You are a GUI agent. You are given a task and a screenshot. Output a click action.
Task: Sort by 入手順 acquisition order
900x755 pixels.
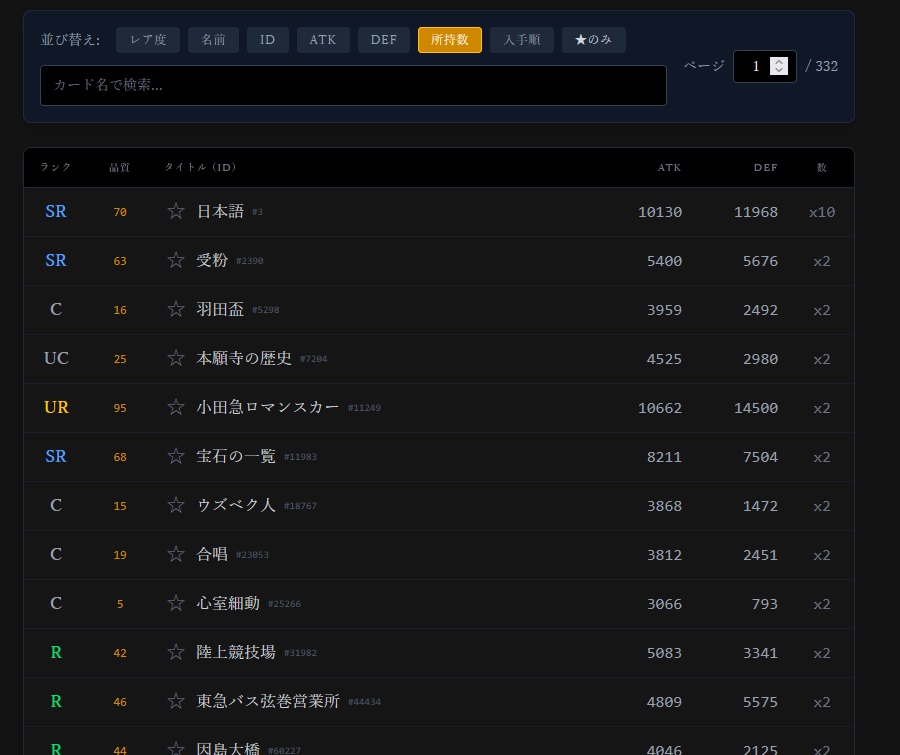click(x=522, y=40)
